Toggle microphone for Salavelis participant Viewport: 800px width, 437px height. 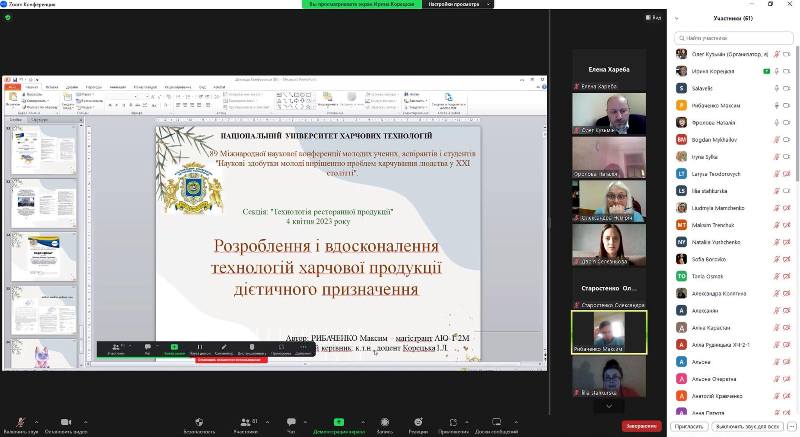click(777, 88)
